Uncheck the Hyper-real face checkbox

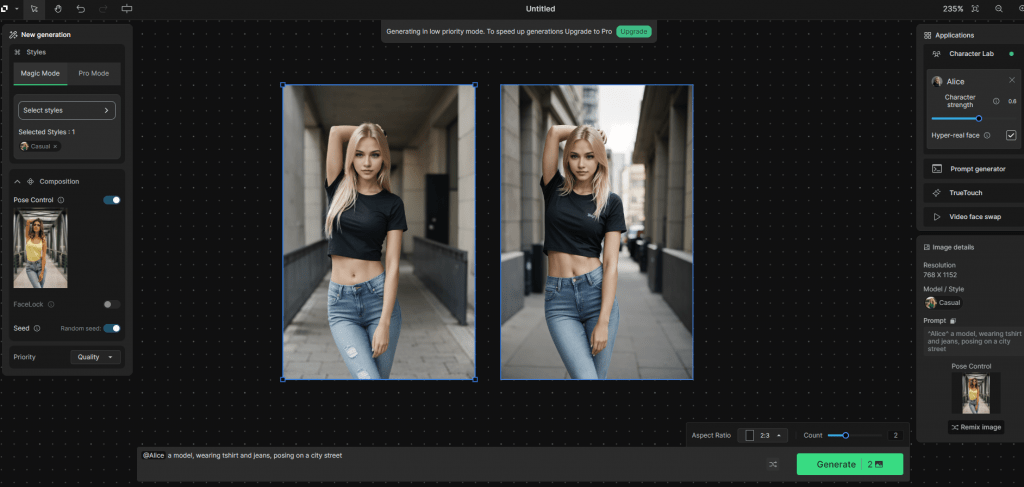click(1010, 135)
